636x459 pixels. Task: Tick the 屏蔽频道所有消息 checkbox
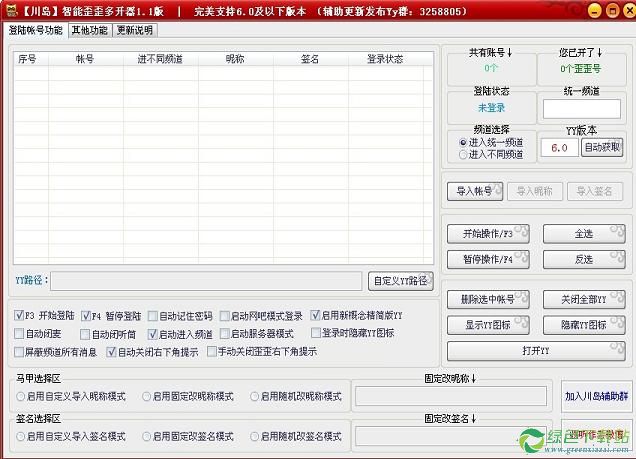[x=20, y=352]
